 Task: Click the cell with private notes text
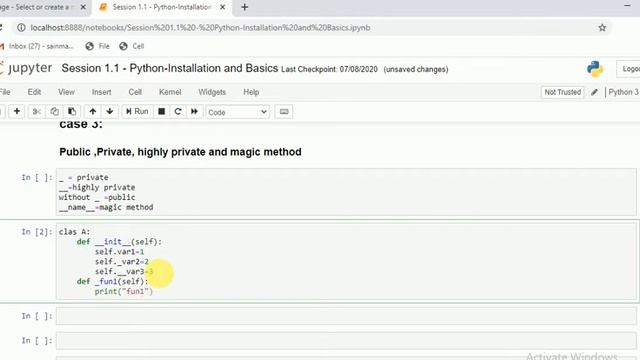click(346, 192)
